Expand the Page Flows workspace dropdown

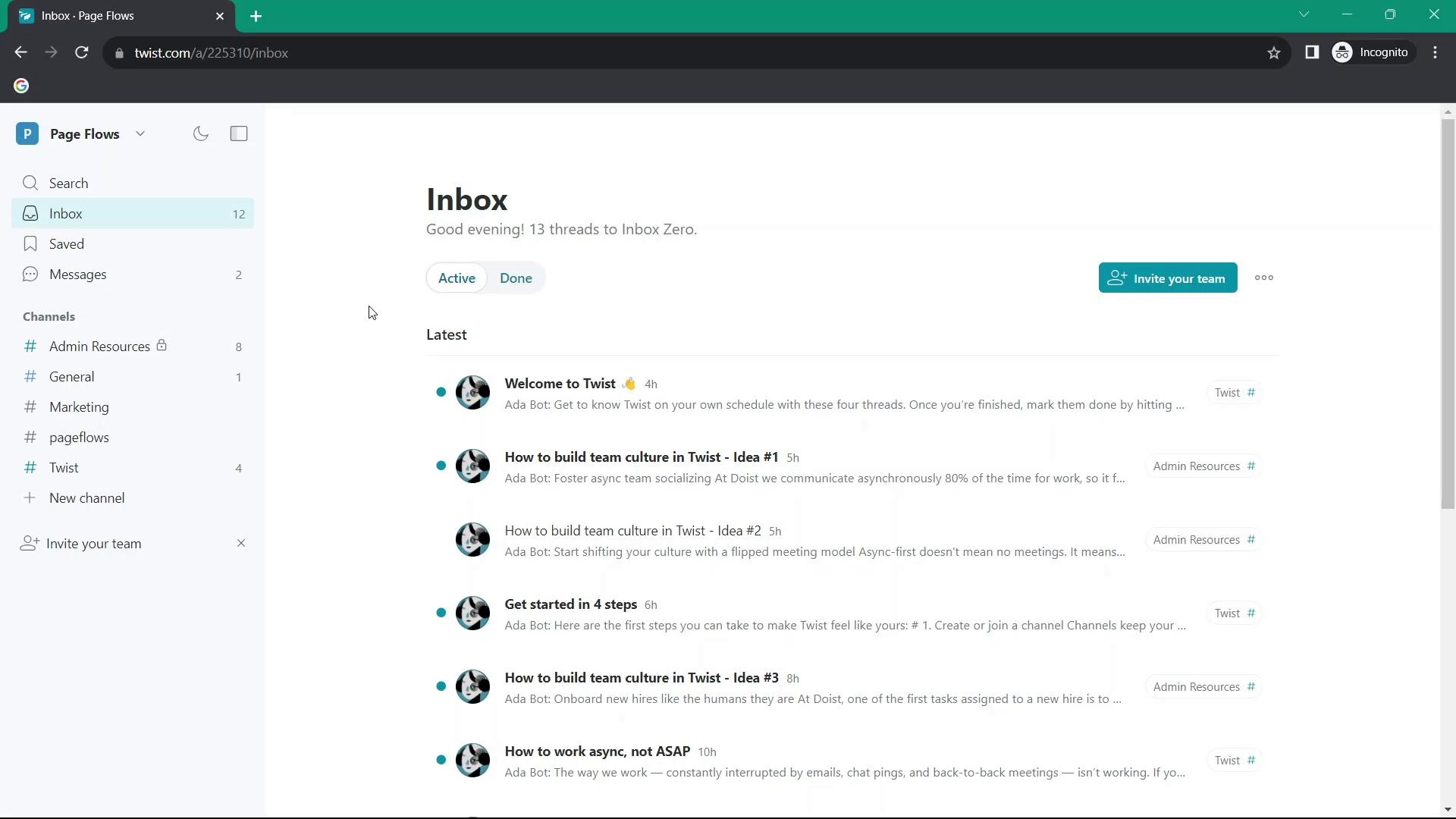pyautogui.click(x=140, y=133)
